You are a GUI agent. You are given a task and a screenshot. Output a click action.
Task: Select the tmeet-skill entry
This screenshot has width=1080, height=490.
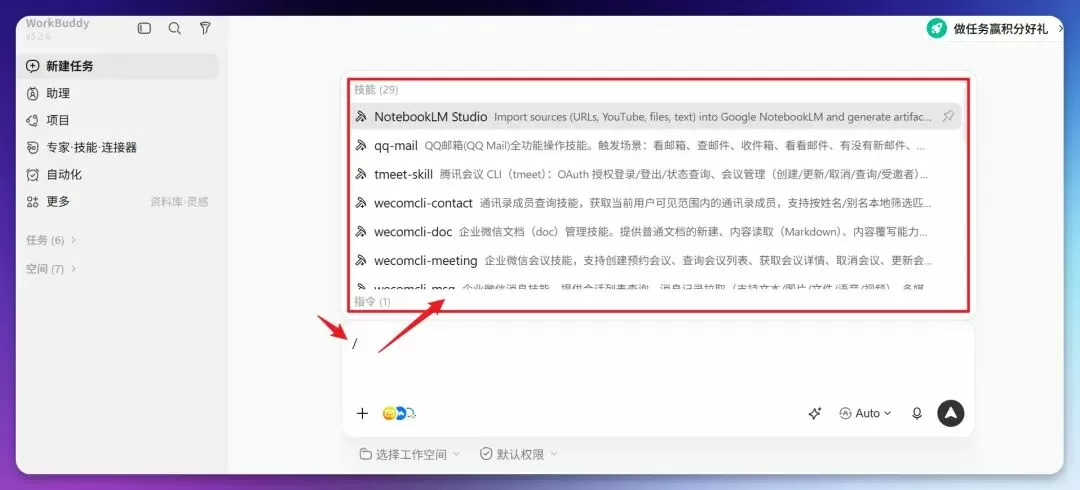pos(655,174)
